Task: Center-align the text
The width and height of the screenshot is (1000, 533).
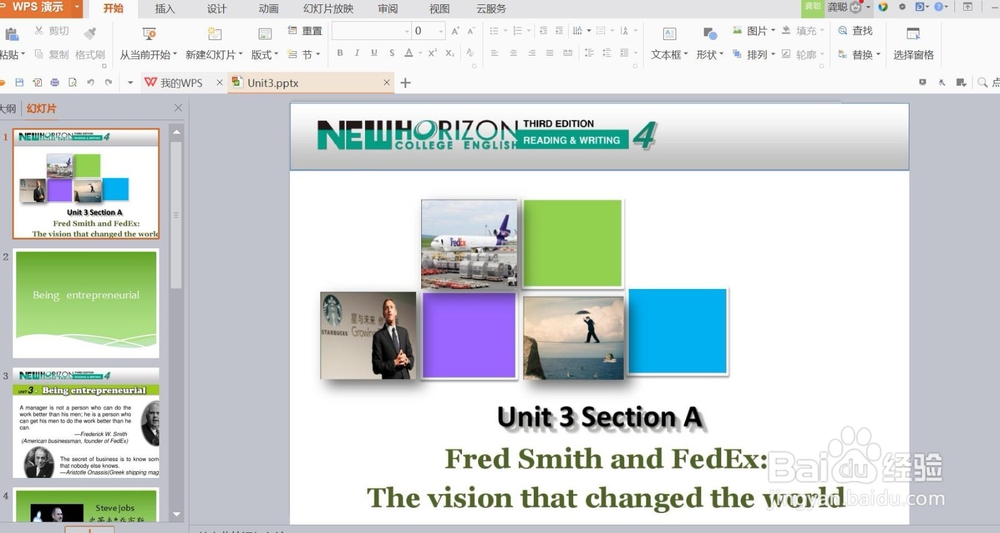Action: point(513,54)
